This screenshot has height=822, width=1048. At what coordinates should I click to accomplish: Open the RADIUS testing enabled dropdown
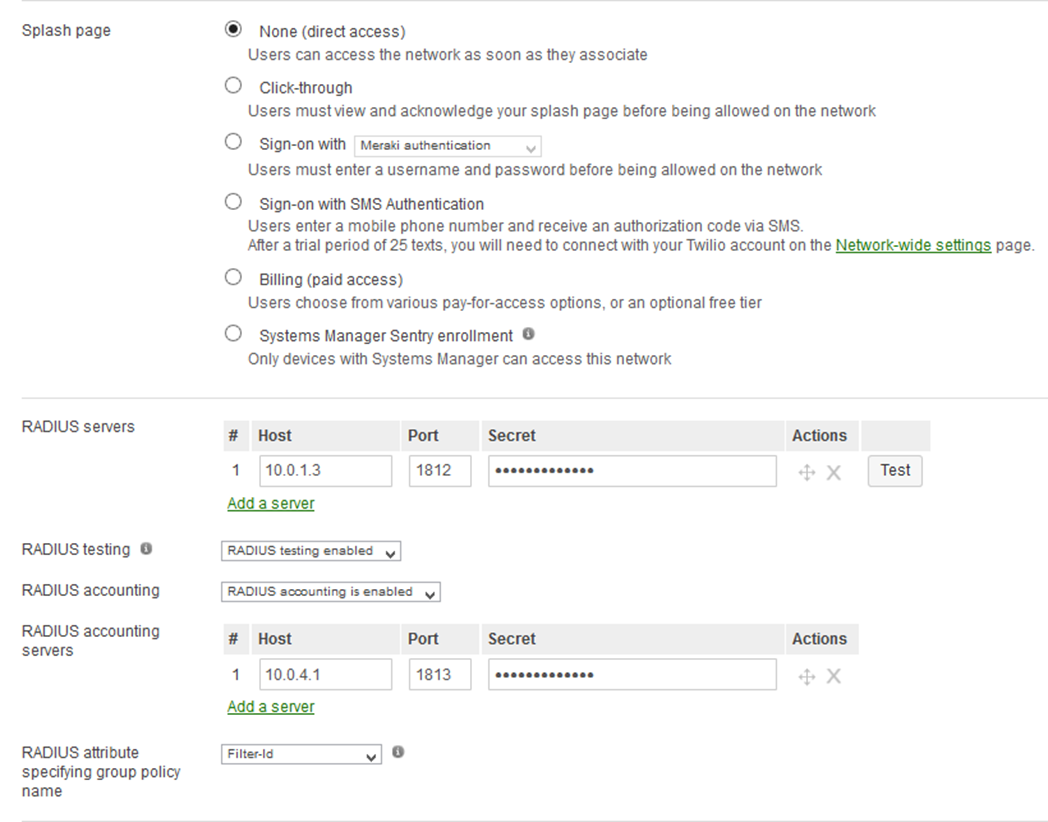(x=311, y=550)
